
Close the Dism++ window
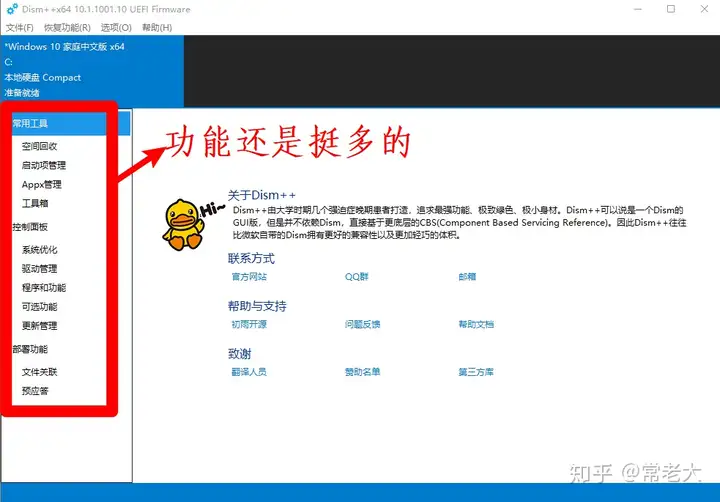[704, 9]
